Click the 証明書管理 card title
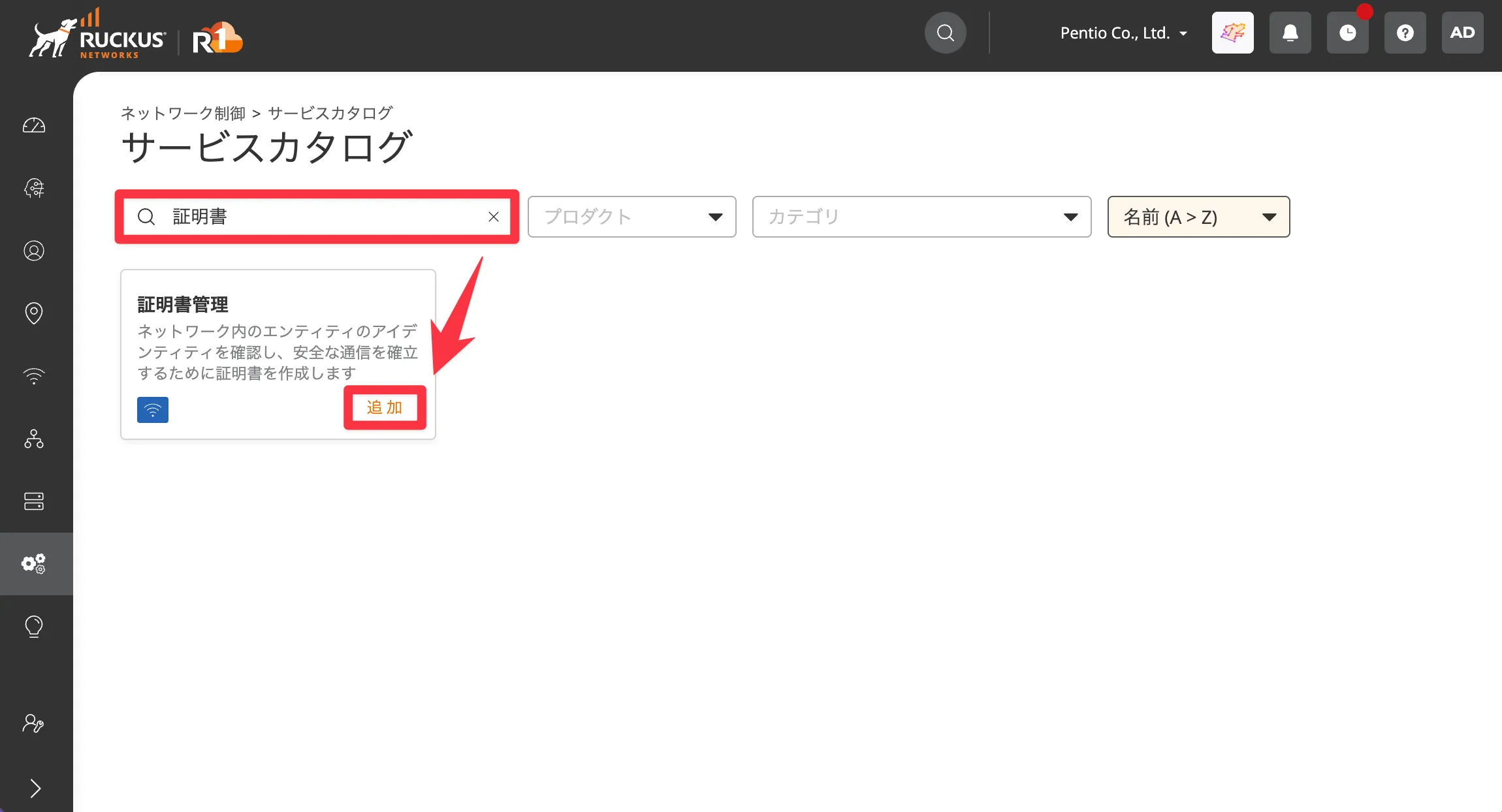1502x812 pixels. pos(183,305)
